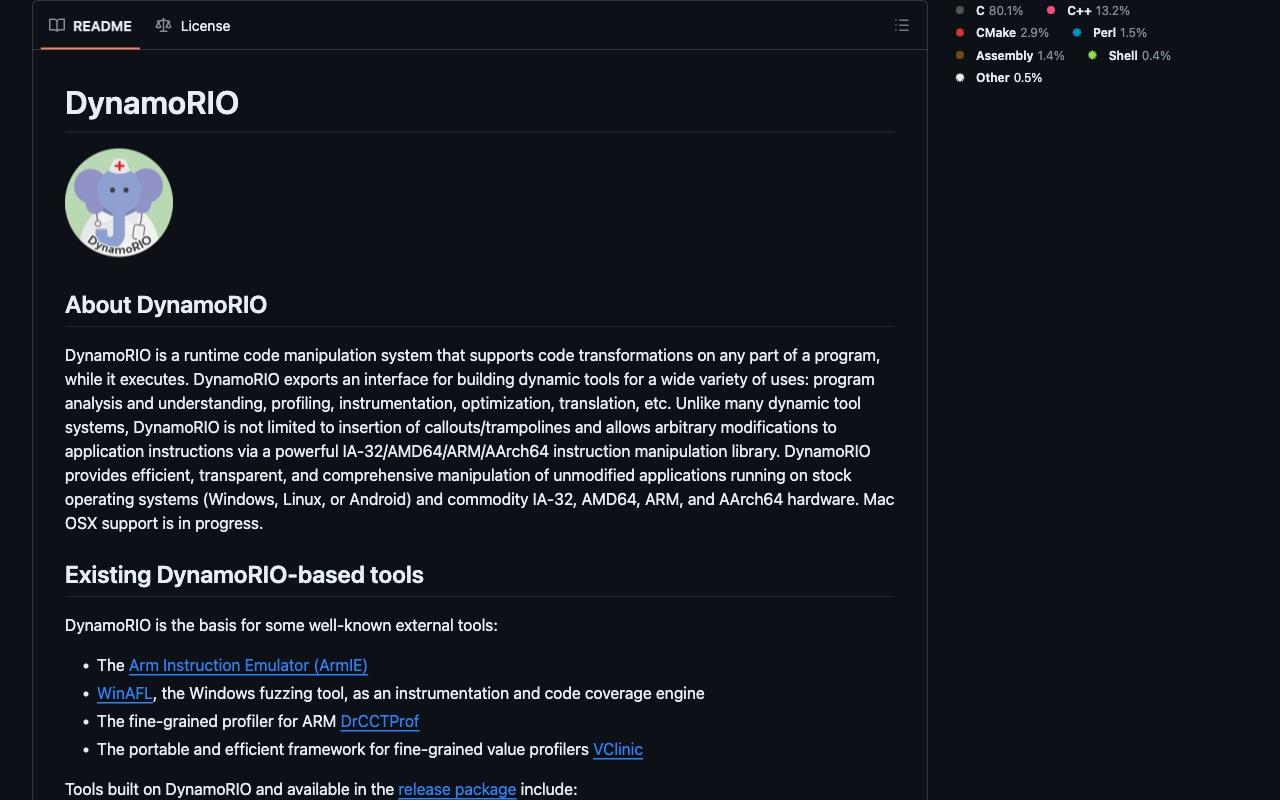This screenshot has height=800, width=1280.
Task: Click the book icon beside README
Action: 57,26
